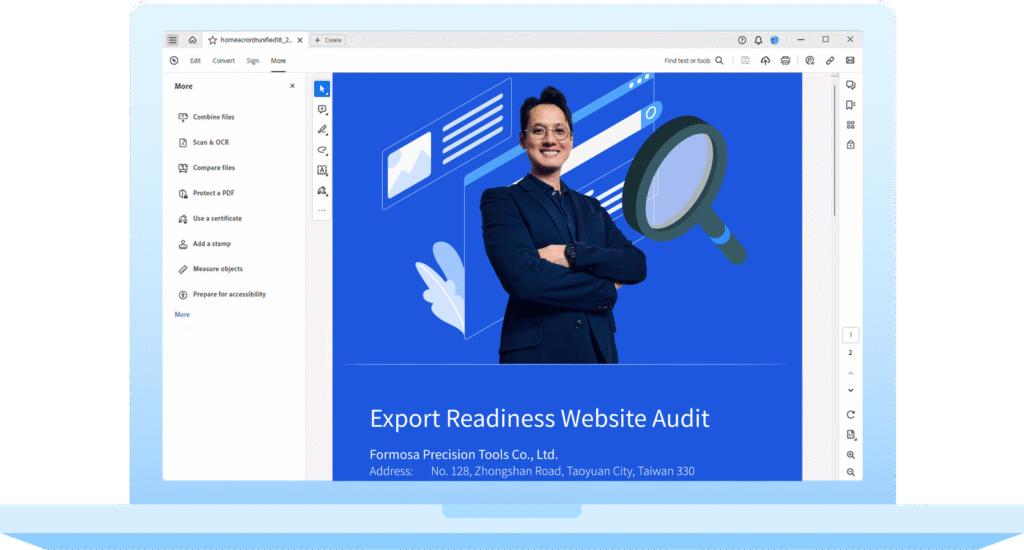The image size is (1024, 550).
Task: Go to next page with down chevron
Action: [850, 390]
